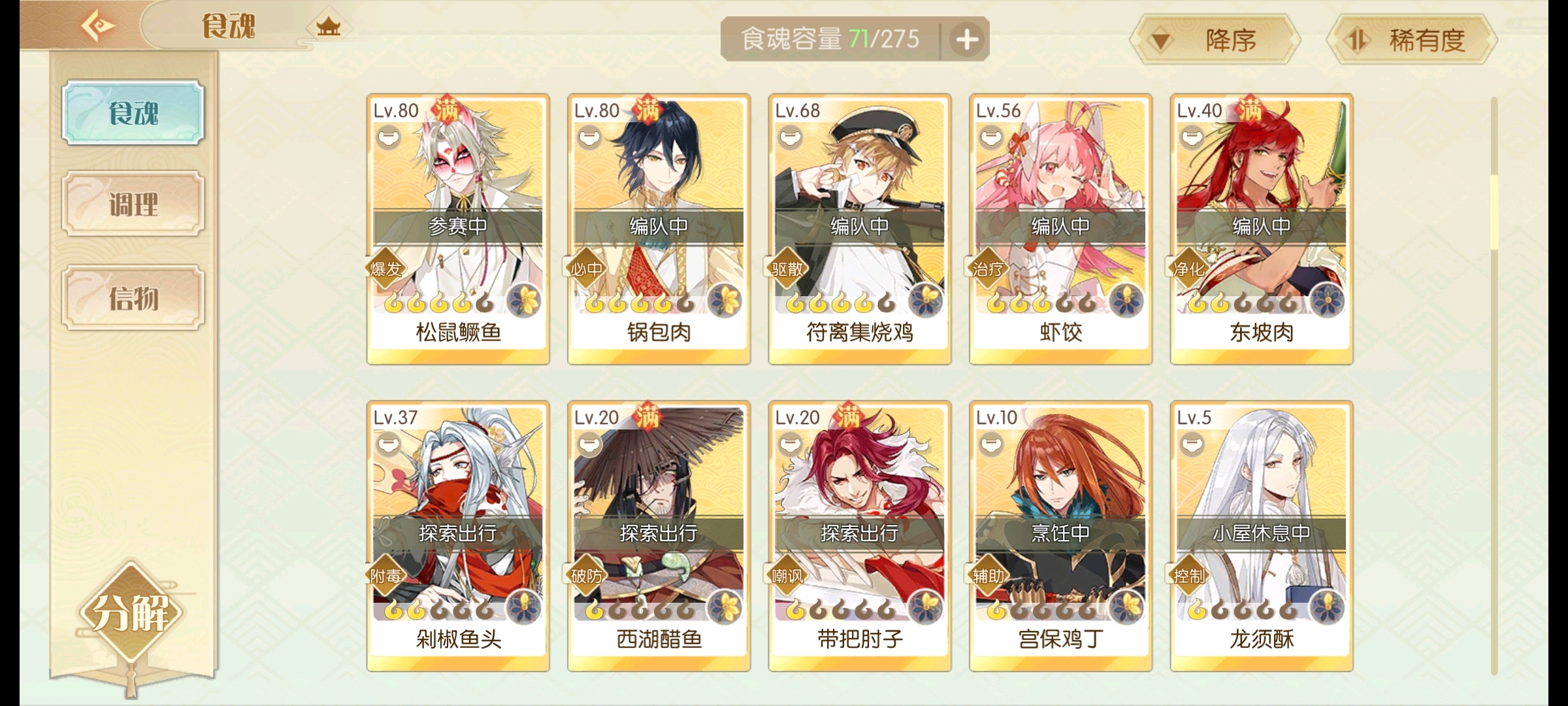Open the 稀有度 sort dropdown
This screenshot has height=706, width=1568.
pos(1411,41)
